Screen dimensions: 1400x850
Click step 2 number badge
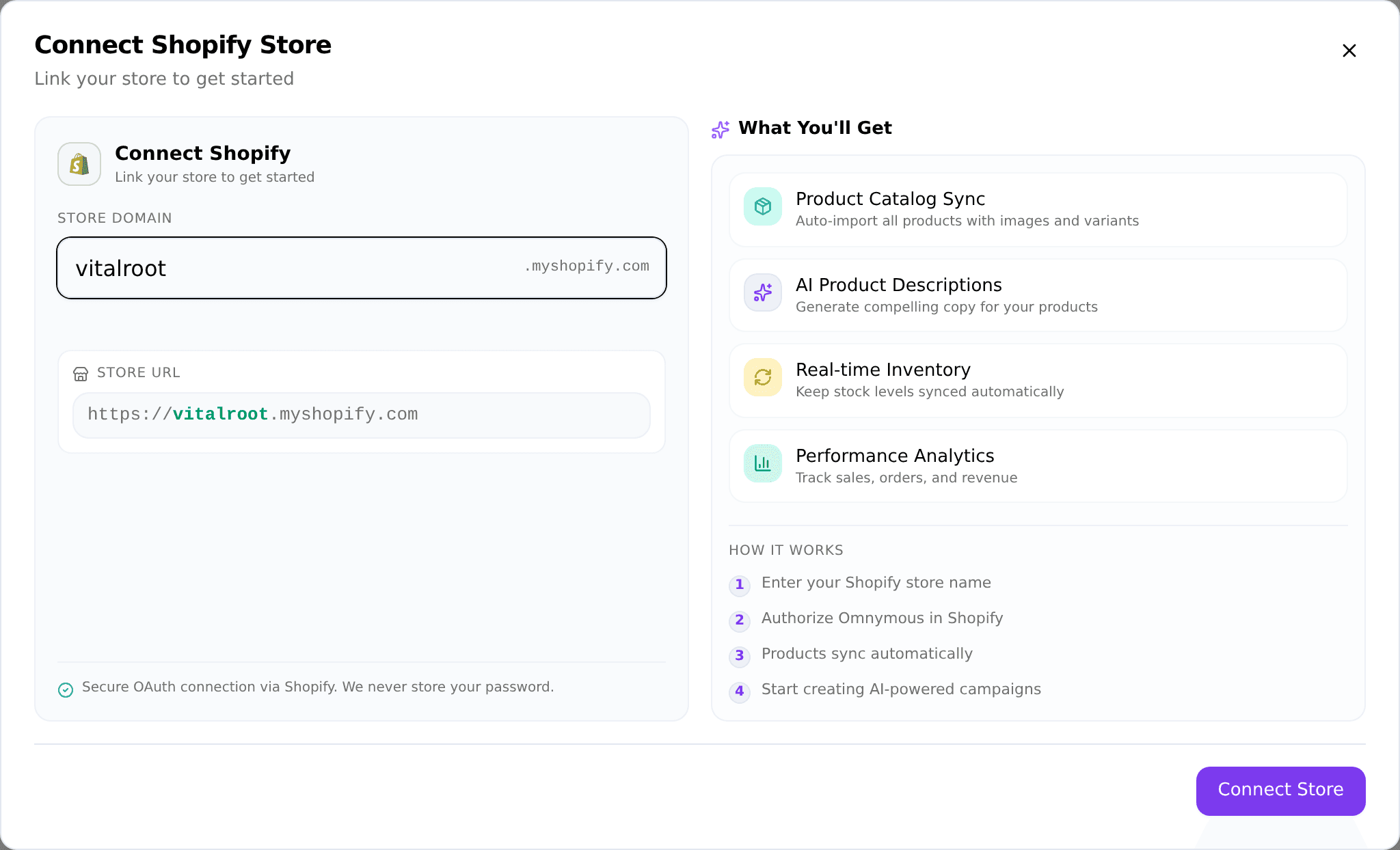click(x=740, y=620)
